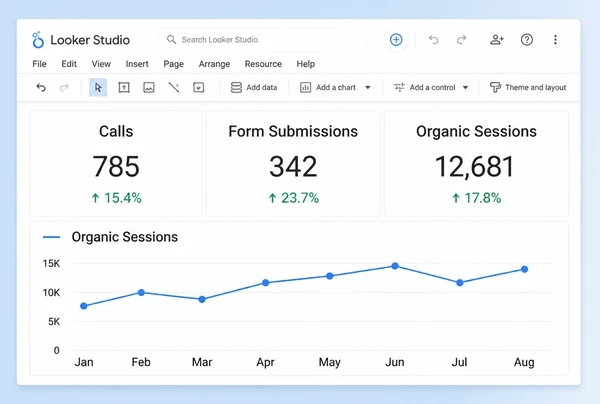Open the Resource menu
The height and width of the screenshot is (404, 600).
tap(263, 64)
